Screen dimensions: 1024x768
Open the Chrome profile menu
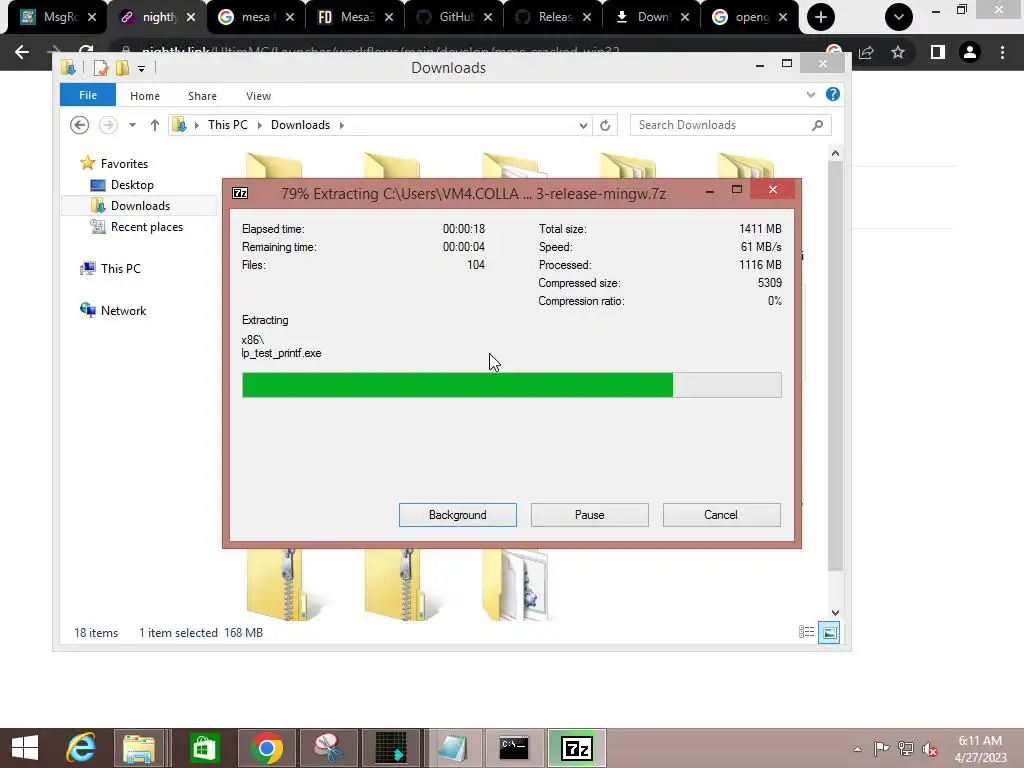tap(970, 52)
